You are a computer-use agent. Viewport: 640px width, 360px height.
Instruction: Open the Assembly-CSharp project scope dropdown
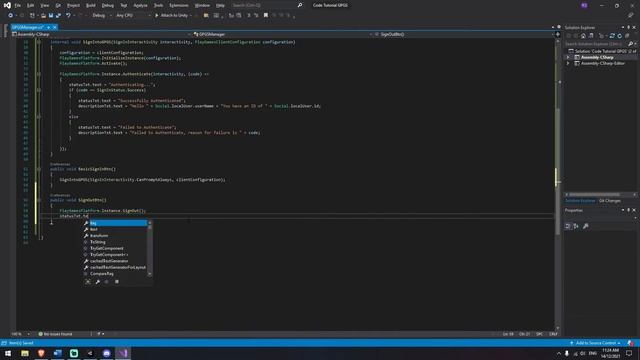102,34
